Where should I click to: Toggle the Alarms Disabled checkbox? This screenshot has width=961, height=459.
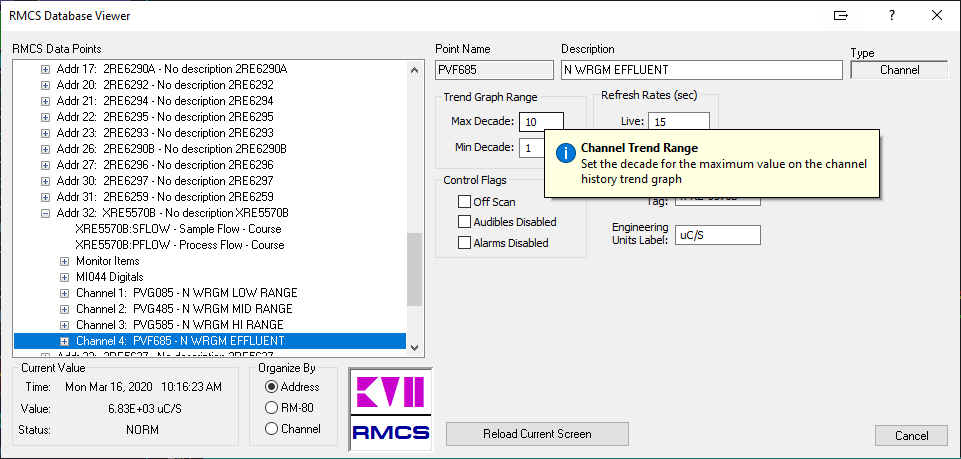464,243
